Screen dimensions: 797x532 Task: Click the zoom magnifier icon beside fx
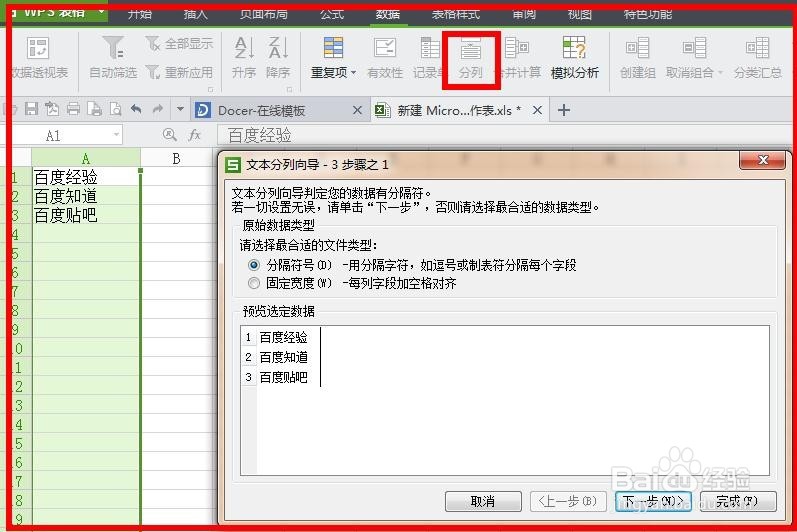point(169,135)
